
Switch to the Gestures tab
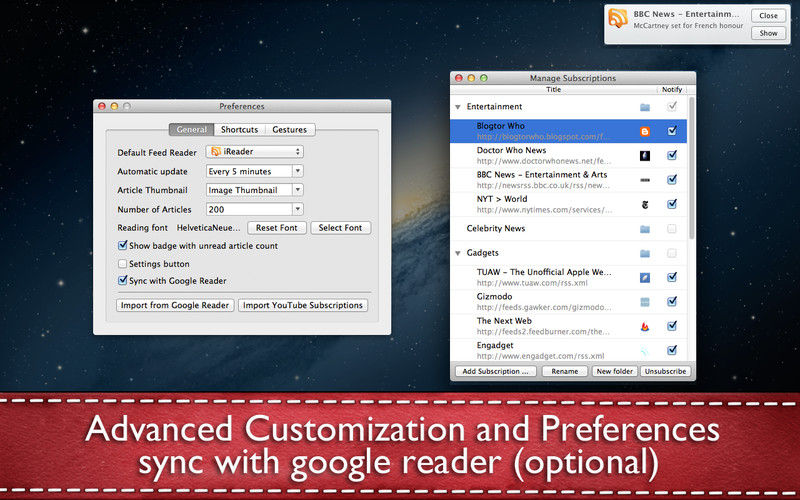289,130
